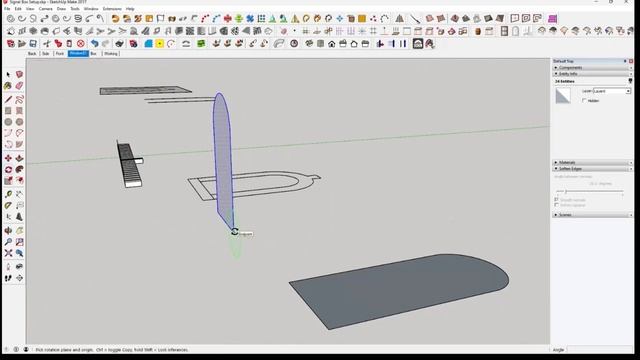Collapse the Entity Info panel
Viewport: 640px width, 360px height.
(x=592, y=73)
